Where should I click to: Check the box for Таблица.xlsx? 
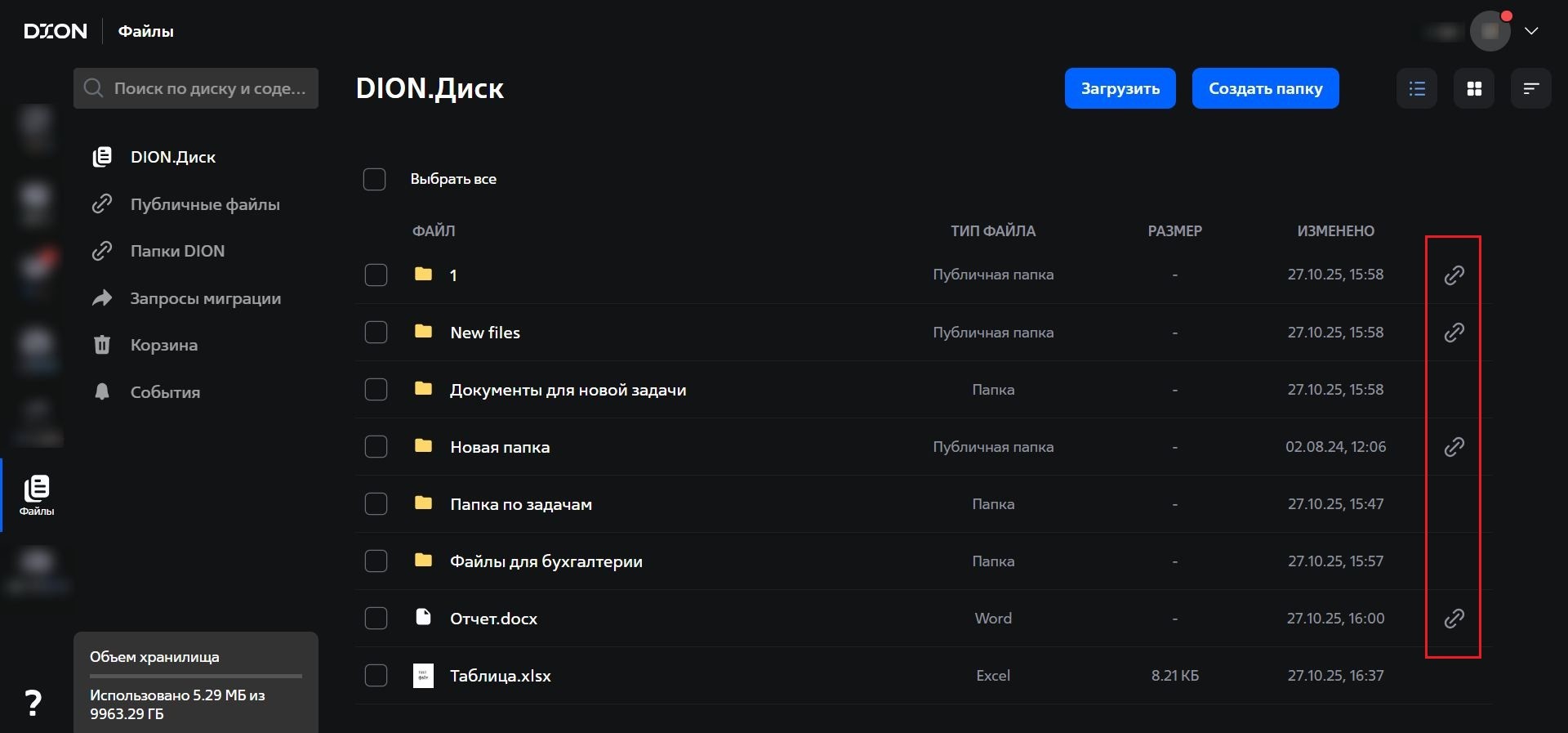376,676
